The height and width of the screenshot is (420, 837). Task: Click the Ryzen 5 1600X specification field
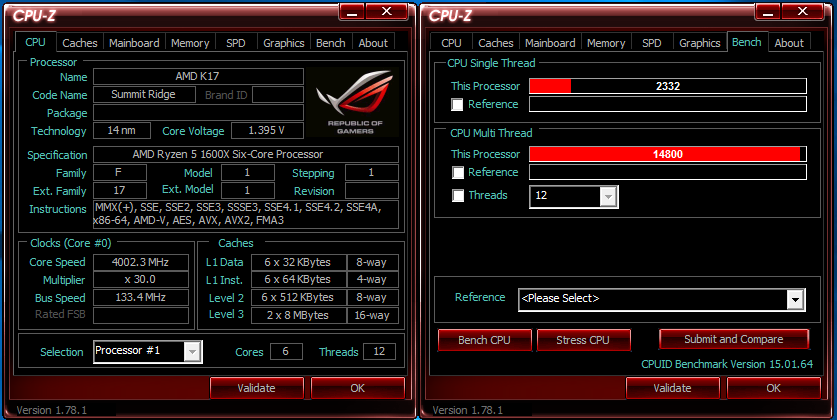[x=246, y=154]
